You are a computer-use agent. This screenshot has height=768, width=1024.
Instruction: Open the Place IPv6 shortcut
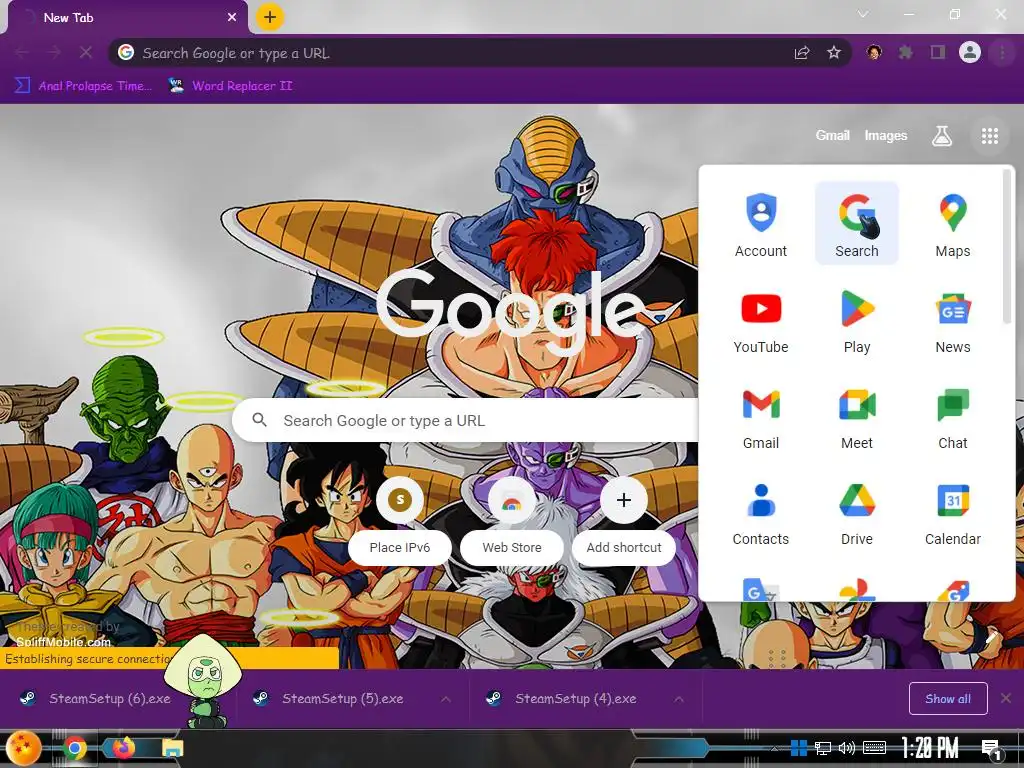(x=400, y=520)
